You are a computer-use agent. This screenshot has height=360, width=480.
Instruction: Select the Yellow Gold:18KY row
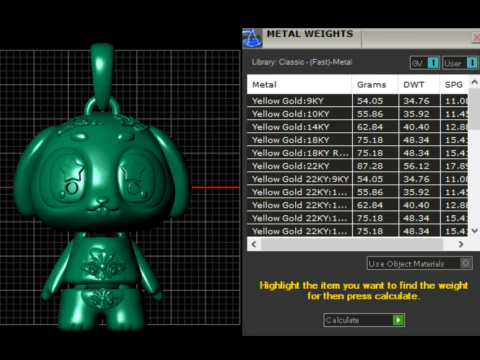point(357,140)
